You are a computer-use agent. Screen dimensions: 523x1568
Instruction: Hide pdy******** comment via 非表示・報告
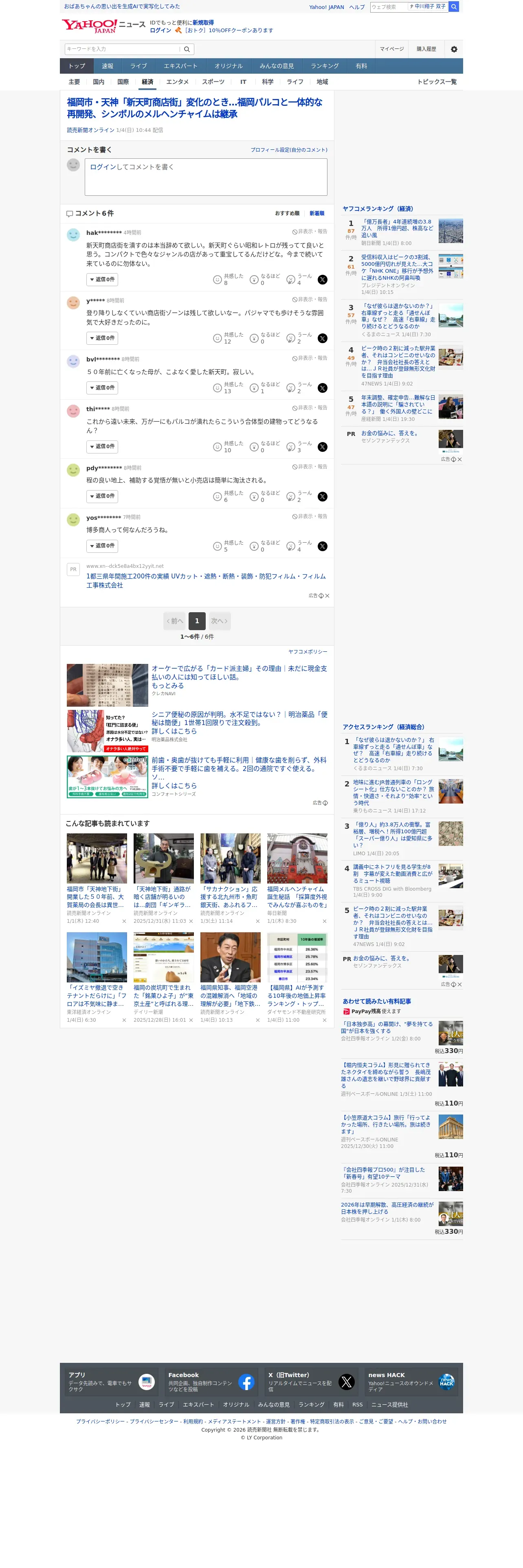click(x=309, y=467)
